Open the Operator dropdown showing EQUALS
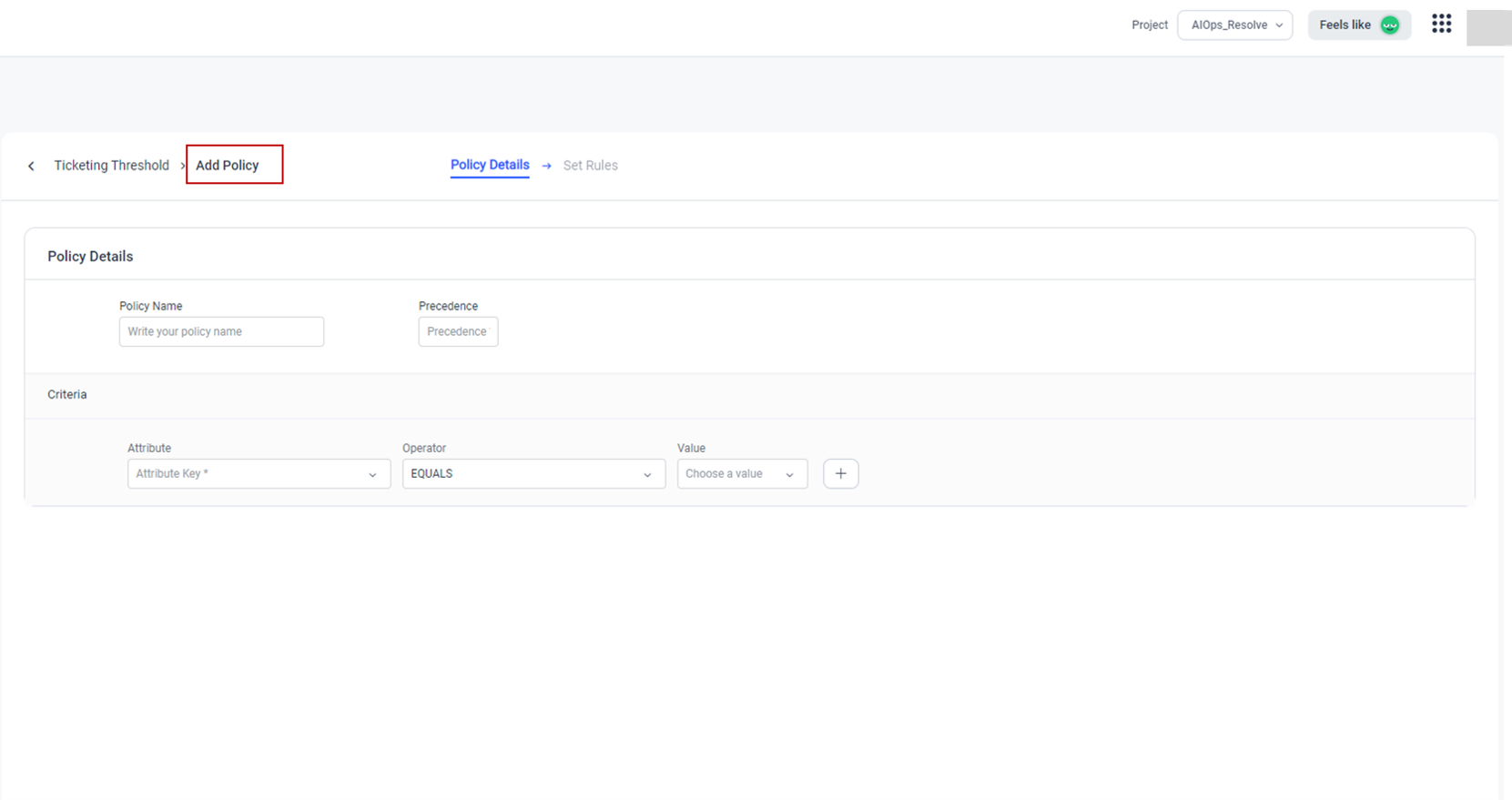This screenshot has width=1512, height=800. [x=523, y=473]
